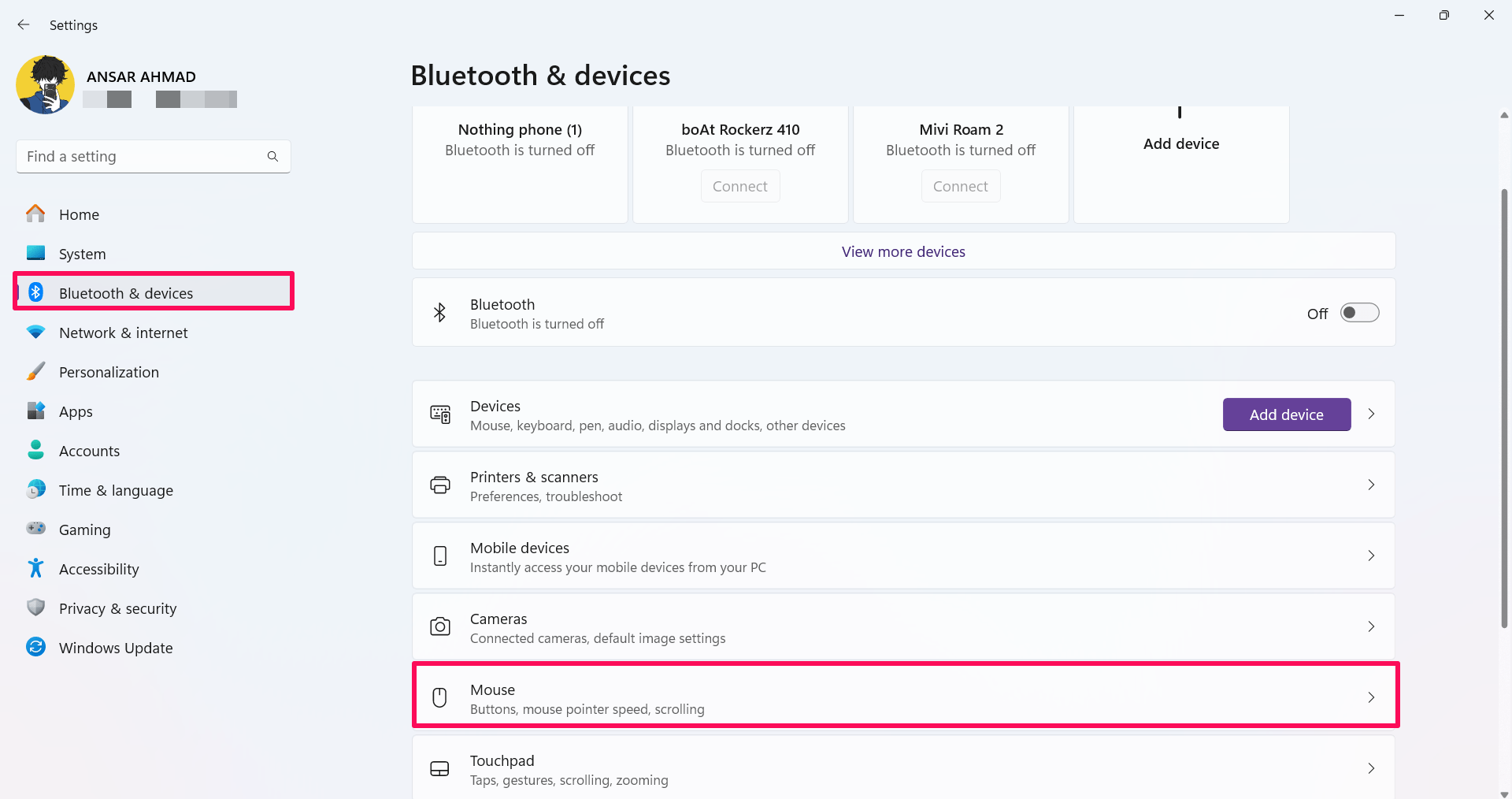Click the search magnifier icon
The height and width of the screenshot is (799, 1512).
pyautogui.click(x=272, y=156)
